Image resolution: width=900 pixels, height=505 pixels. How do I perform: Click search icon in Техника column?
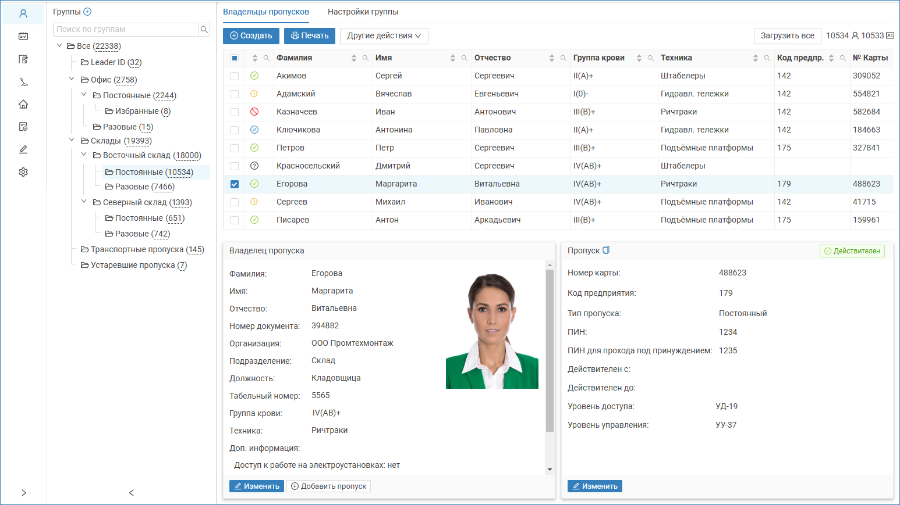[767, 58]
